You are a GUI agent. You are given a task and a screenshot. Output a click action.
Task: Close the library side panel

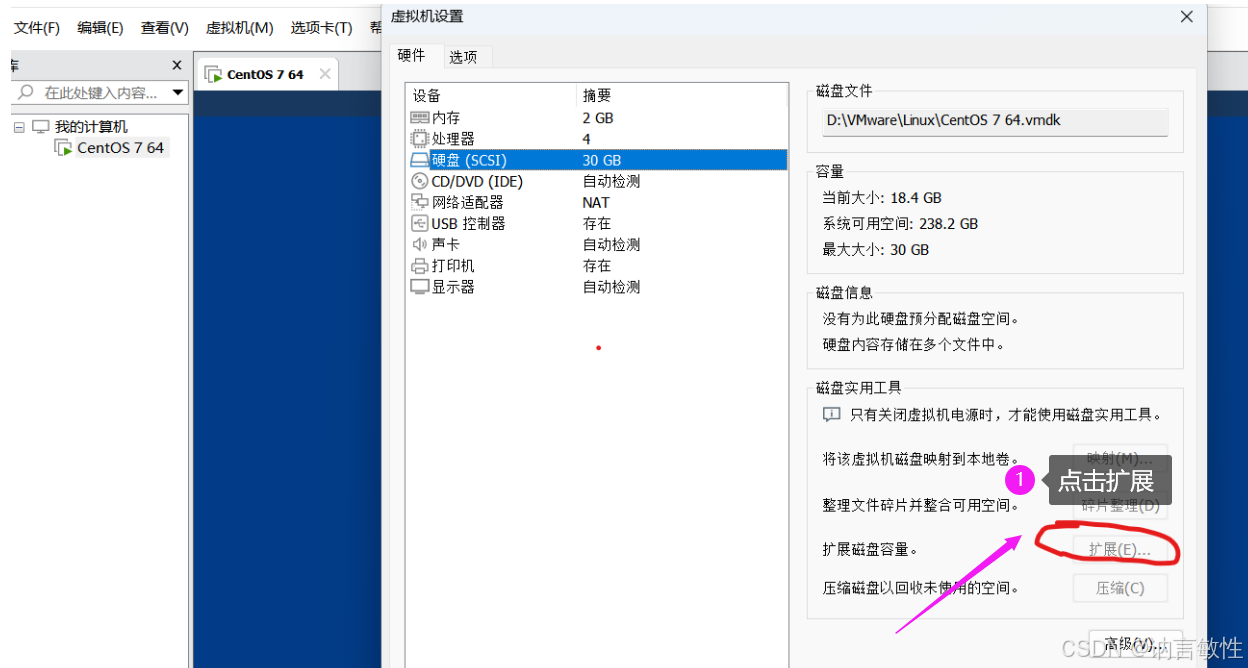click(x=177, y=65)
